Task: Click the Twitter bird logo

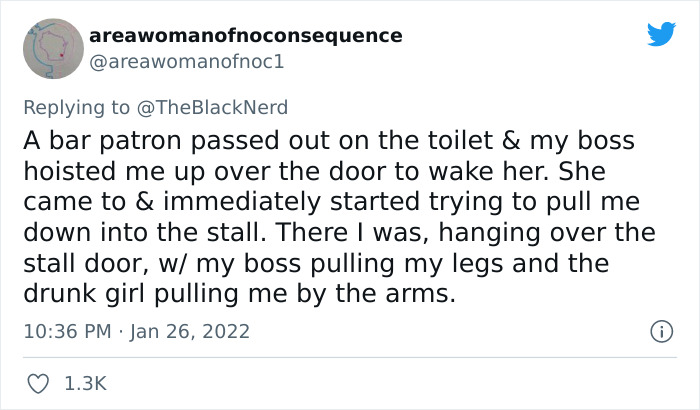Action: 661,35
